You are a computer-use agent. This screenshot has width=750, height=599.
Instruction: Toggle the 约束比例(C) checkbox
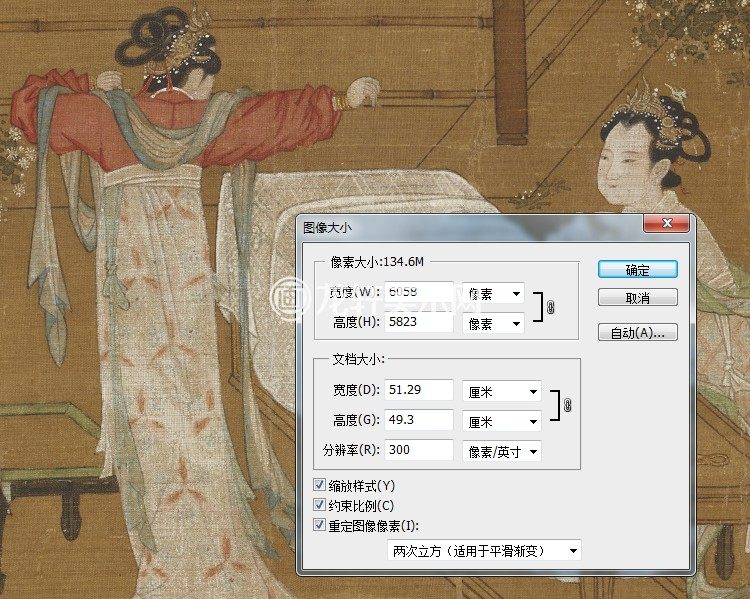[320, 505]
